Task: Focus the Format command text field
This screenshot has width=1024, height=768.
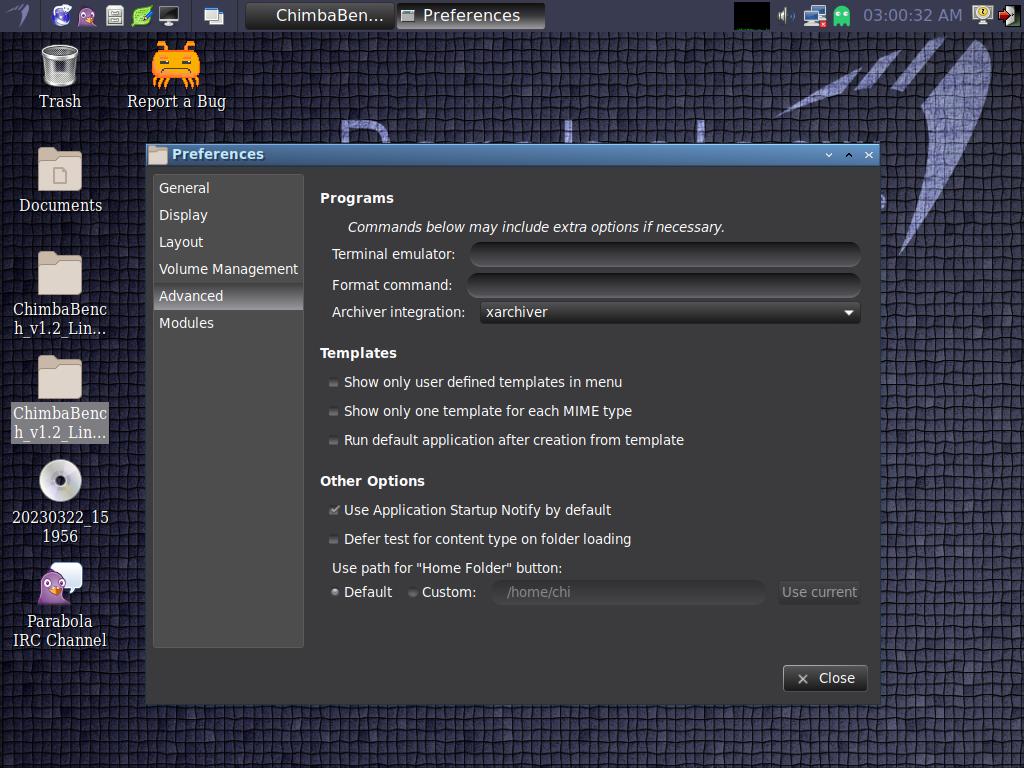Action: pyautogui.click(x=664, y=285)
